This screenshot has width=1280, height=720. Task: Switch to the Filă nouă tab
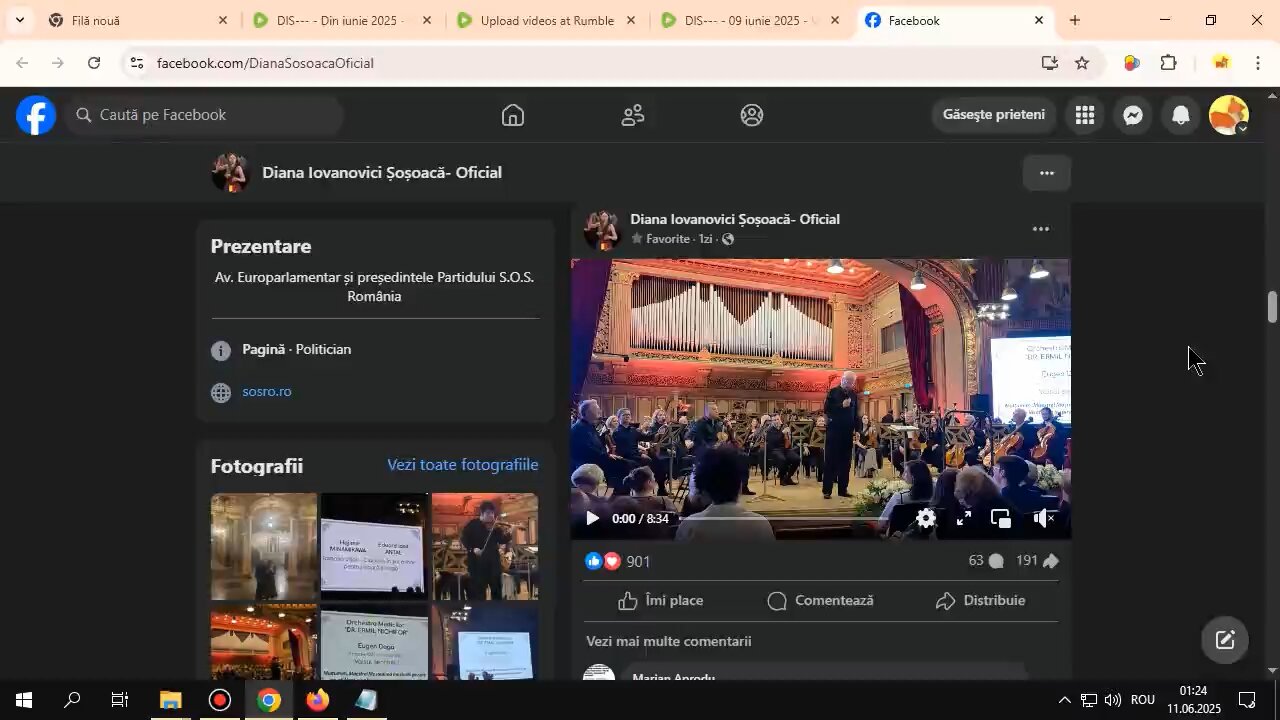coord(136,20)
